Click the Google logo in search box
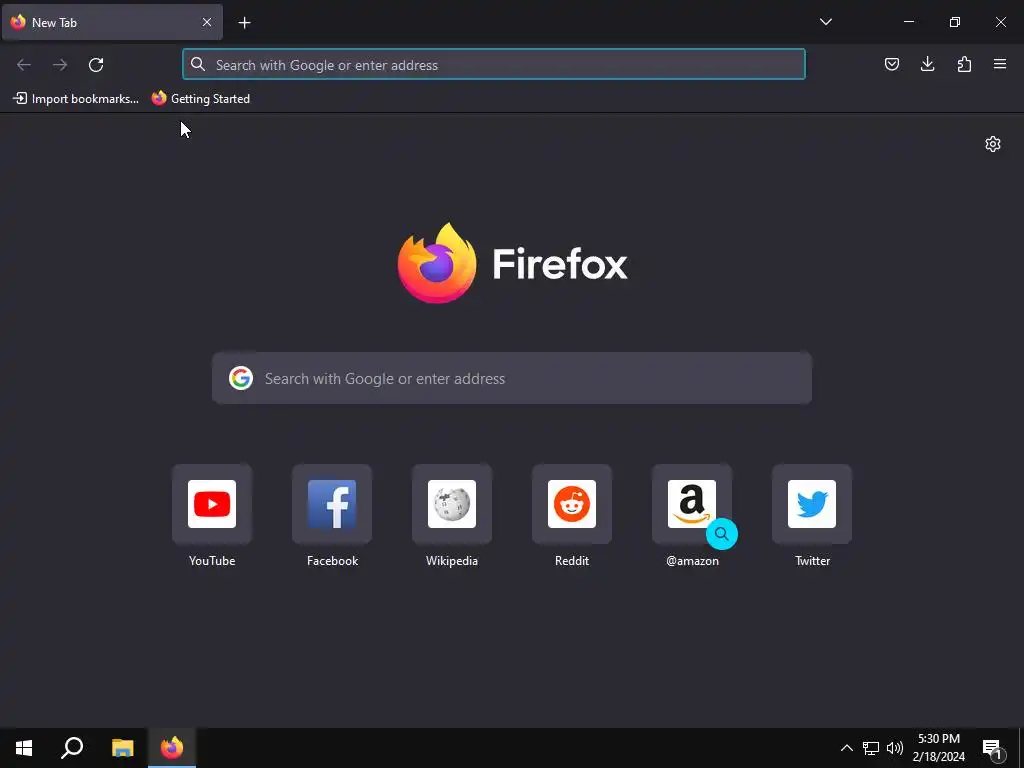This screenshot has height=768, width=1024. click(x=241, y=378)
